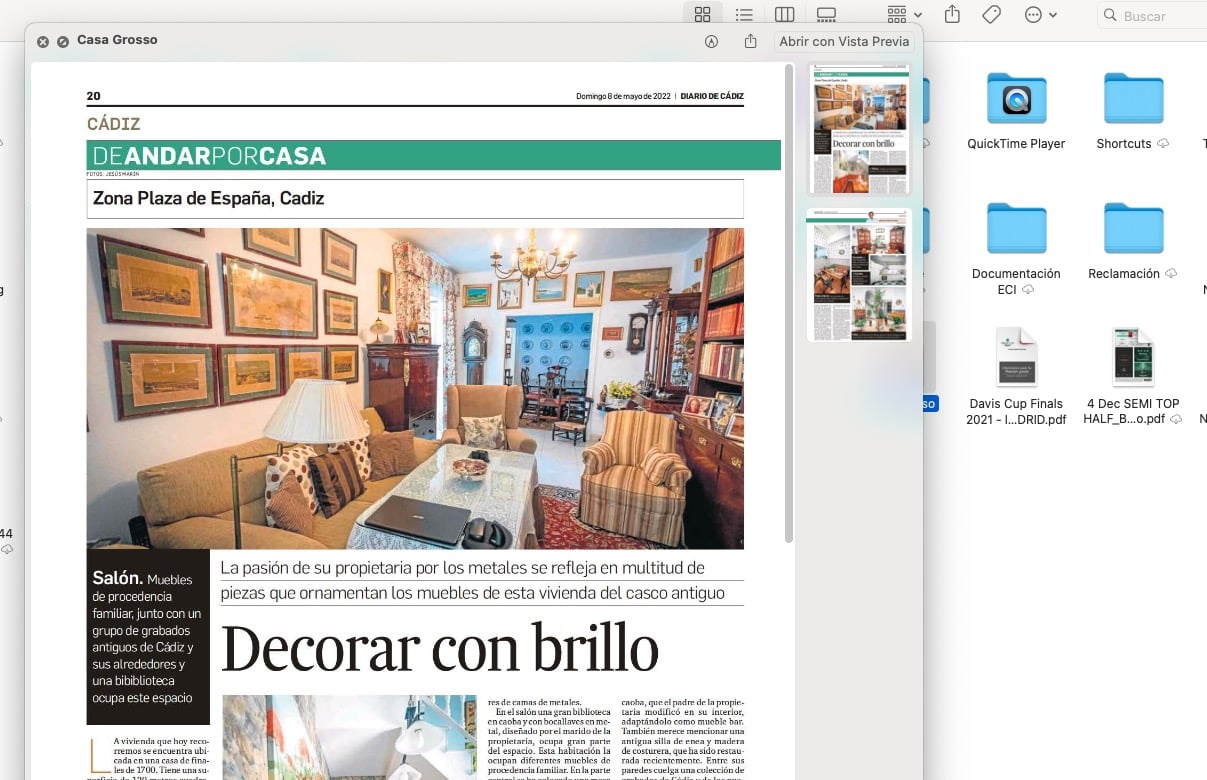Viewport: 1207px width, 780px height.
Task: Download Shortcuts via its iCloud icon
Action: [x=1163, y=144]
